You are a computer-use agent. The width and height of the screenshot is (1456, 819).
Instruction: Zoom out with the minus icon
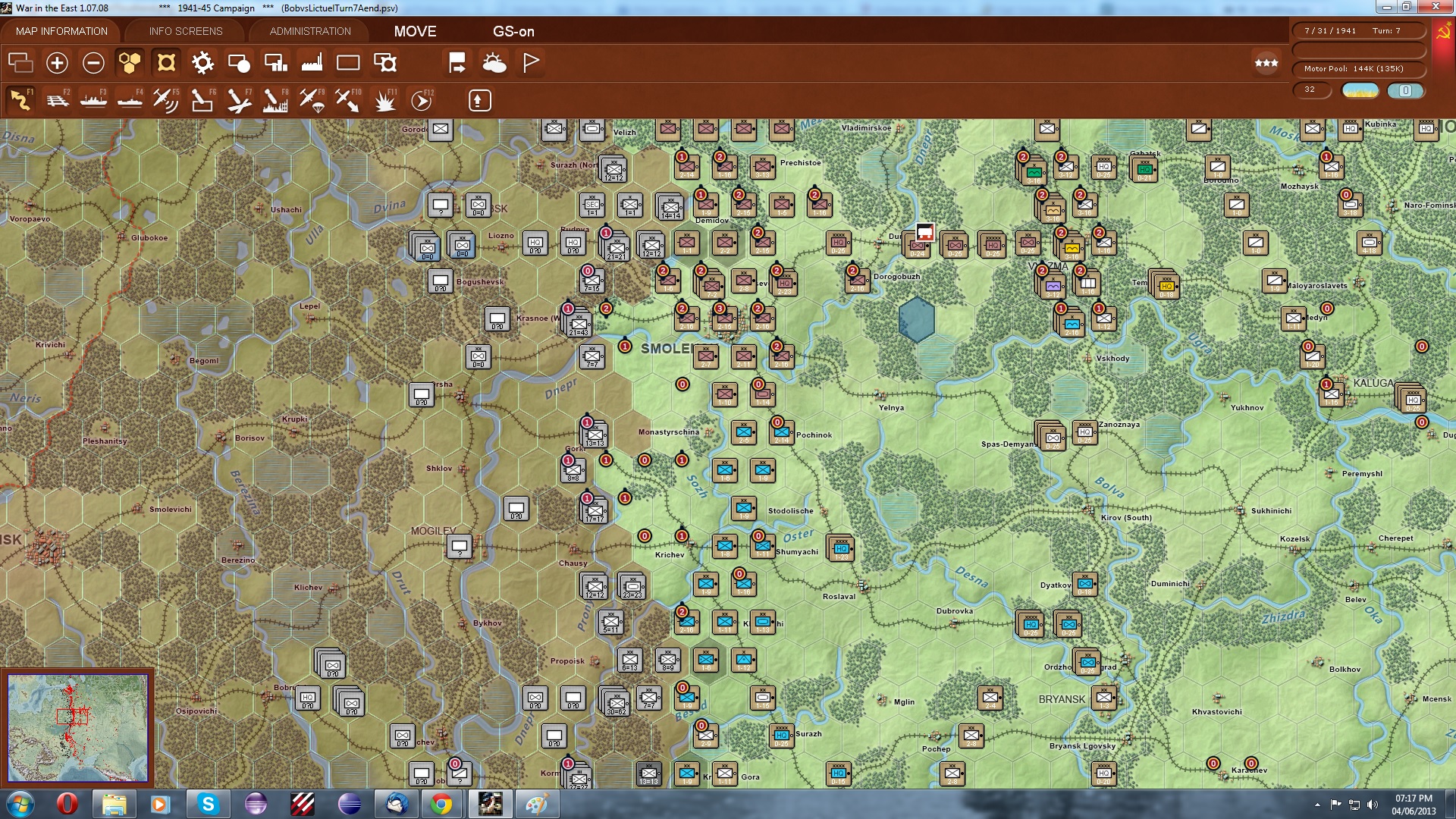pyautogui.click(x=93, y=62)
